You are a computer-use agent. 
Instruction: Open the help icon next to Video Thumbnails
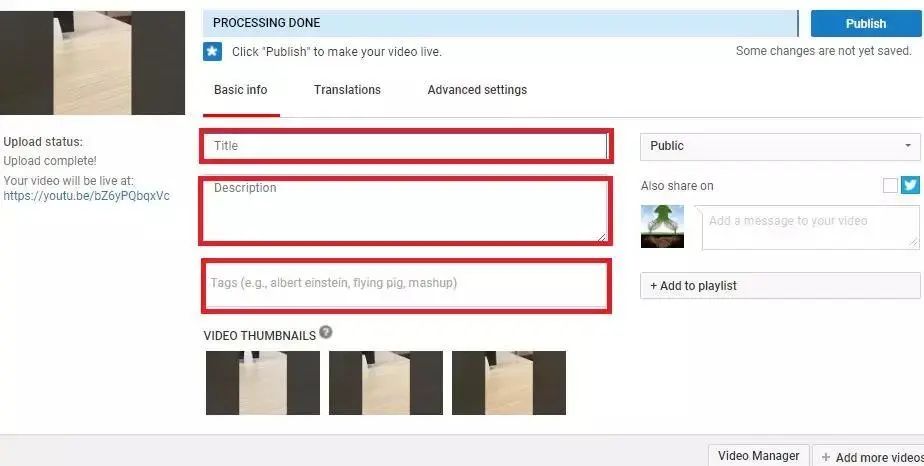pos(326,332)
